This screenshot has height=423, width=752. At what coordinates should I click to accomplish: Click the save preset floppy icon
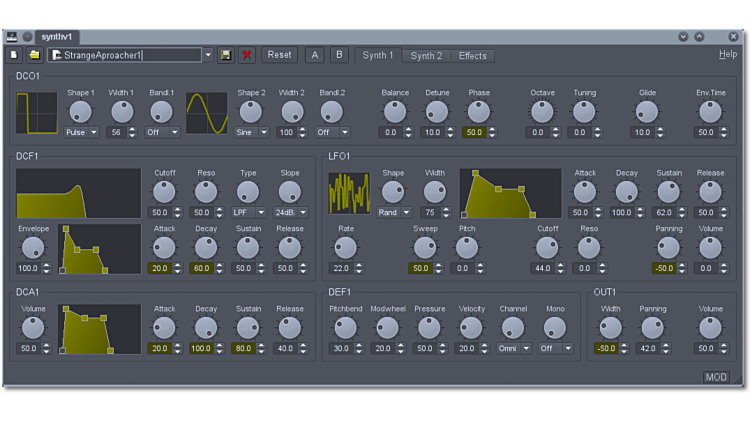pyautogui.click(x=226, y=55)
